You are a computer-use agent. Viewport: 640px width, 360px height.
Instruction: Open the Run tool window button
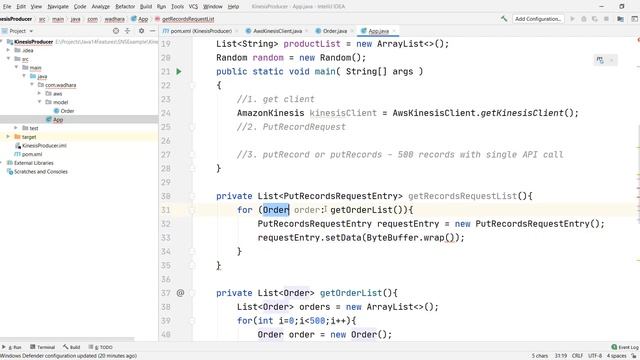(x=11, y=347)
